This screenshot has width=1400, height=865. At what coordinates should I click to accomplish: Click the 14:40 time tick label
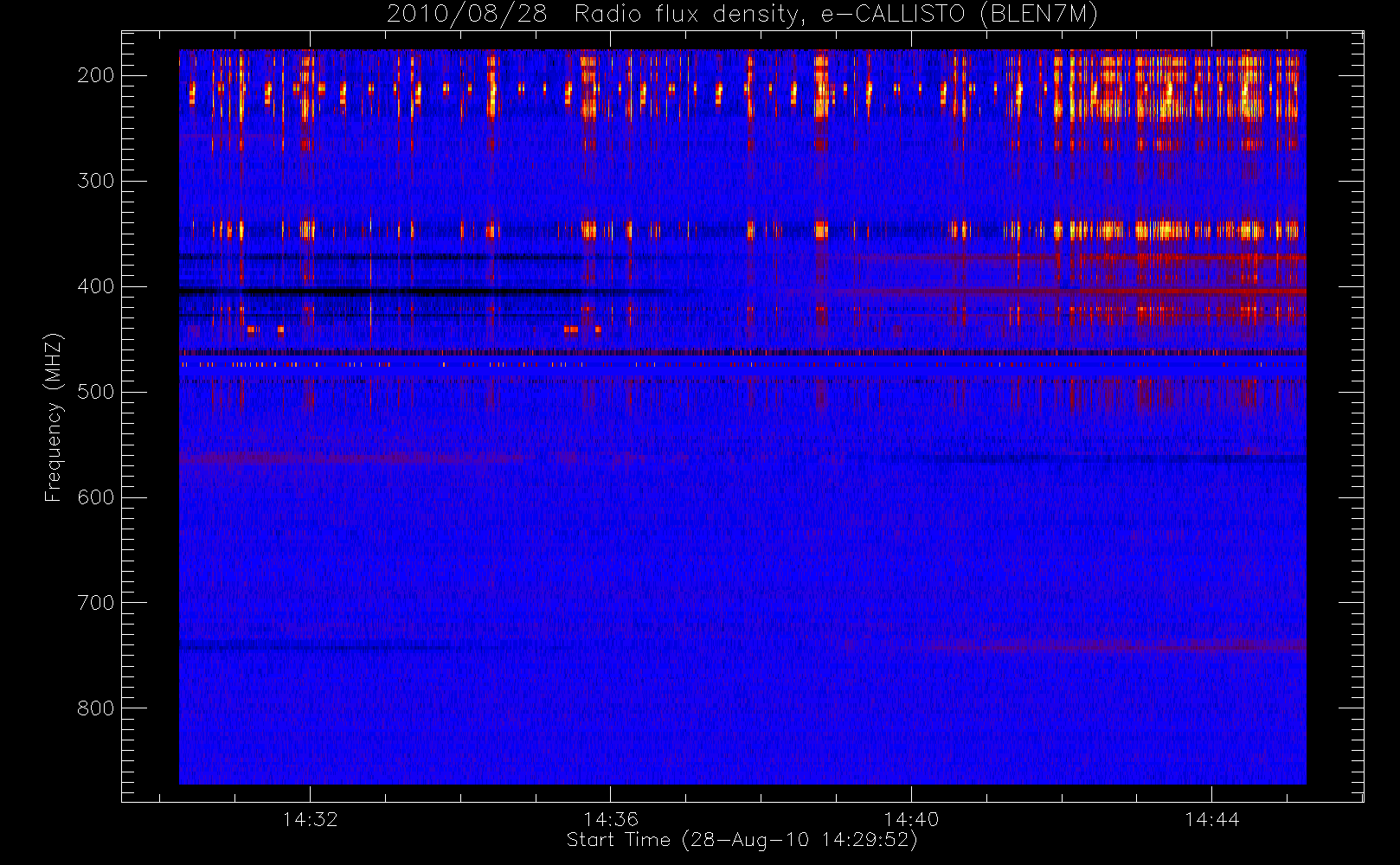click(911, 819)
